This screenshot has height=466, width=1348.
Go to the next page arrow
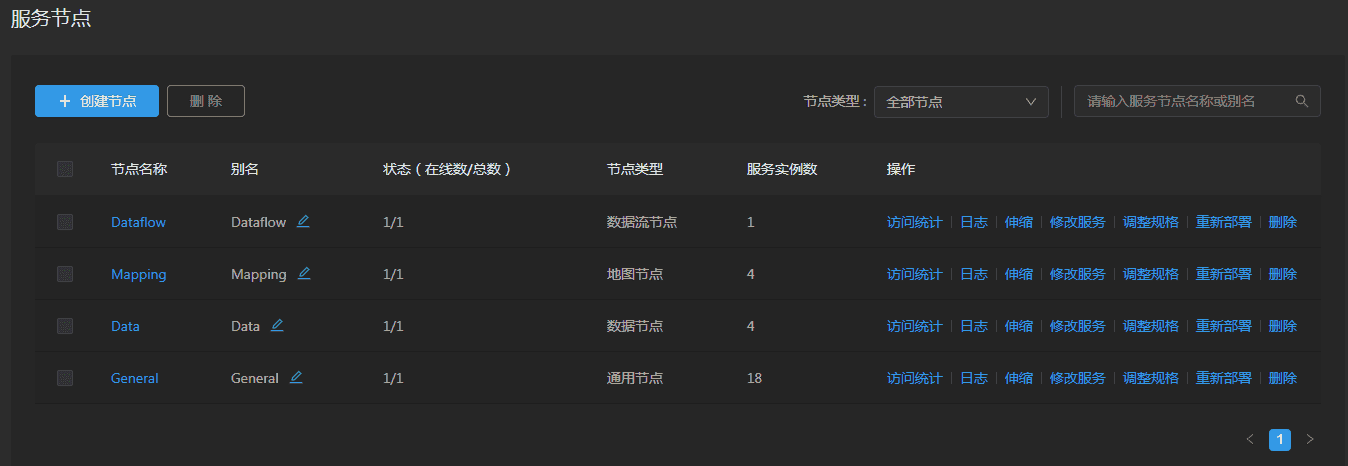pyautogui.click(x=1310, y=439)
